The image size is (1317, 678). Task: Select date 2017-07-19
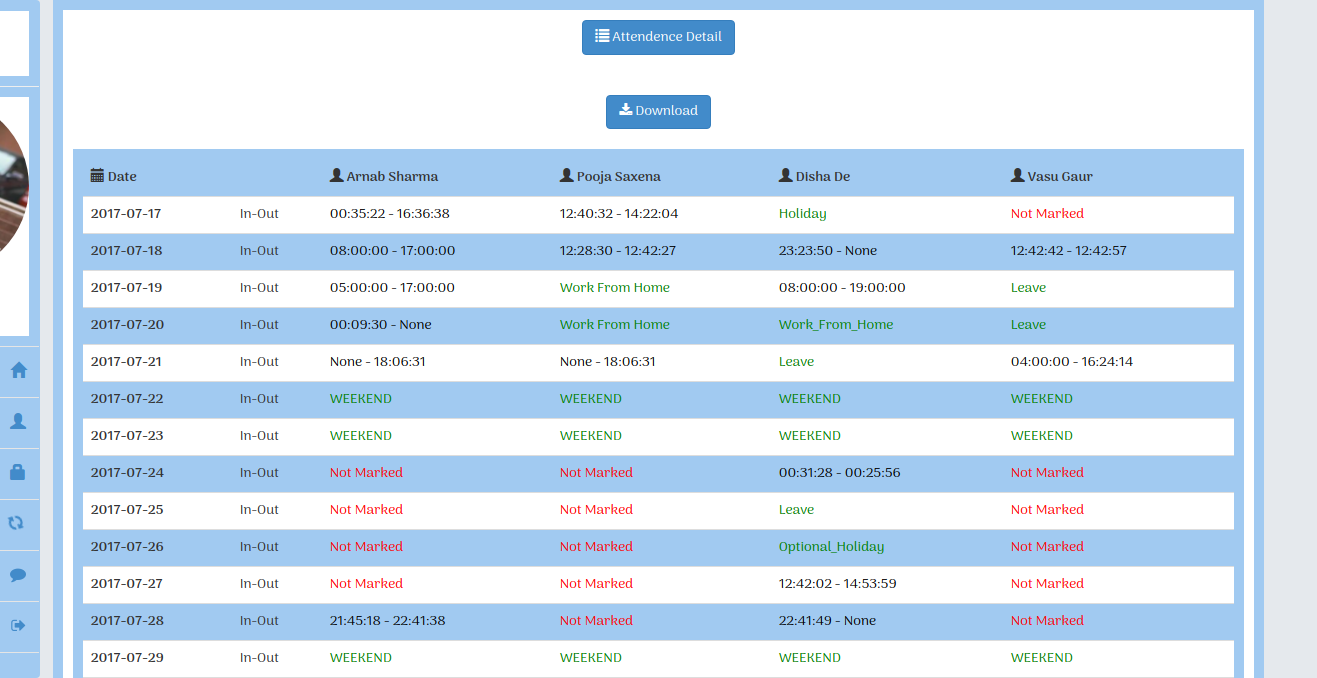126,288
